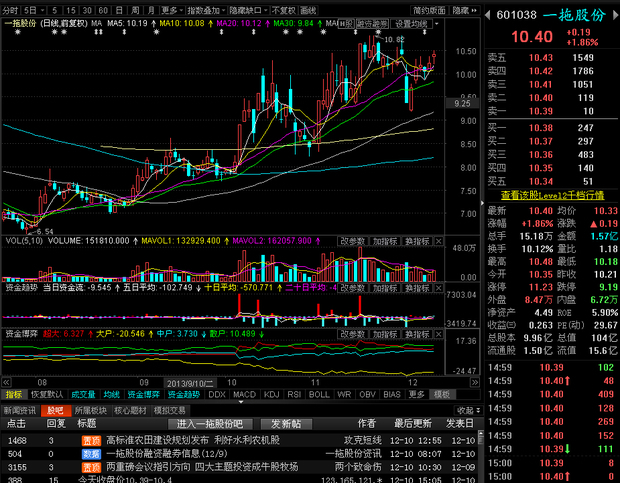Screen dimensions: 620x483
Task: Open the 核心题材 tab
Action: point(130,410)
